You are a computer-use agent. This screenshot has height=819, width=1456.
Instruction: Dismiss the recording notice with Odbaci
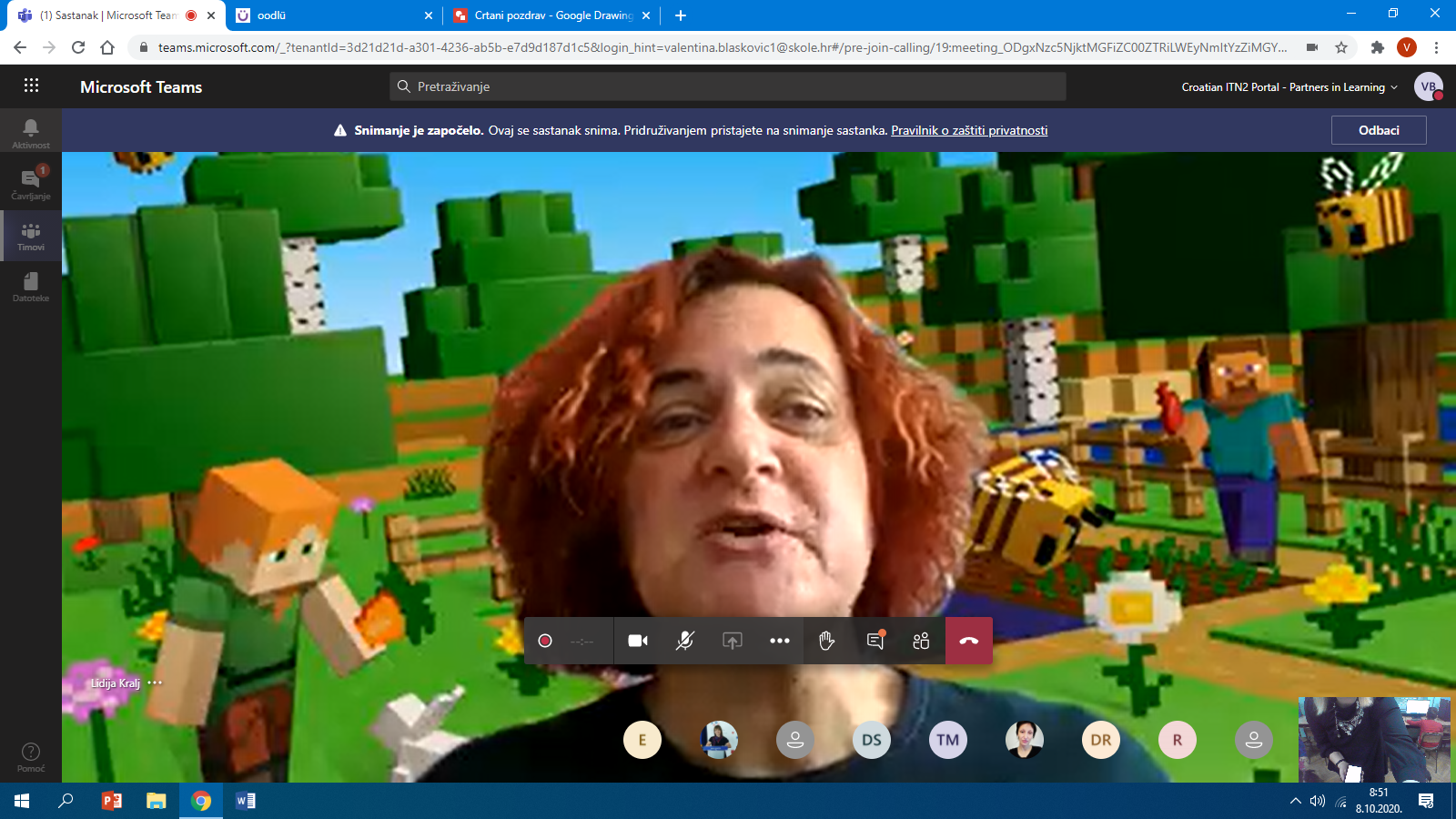1379,130
